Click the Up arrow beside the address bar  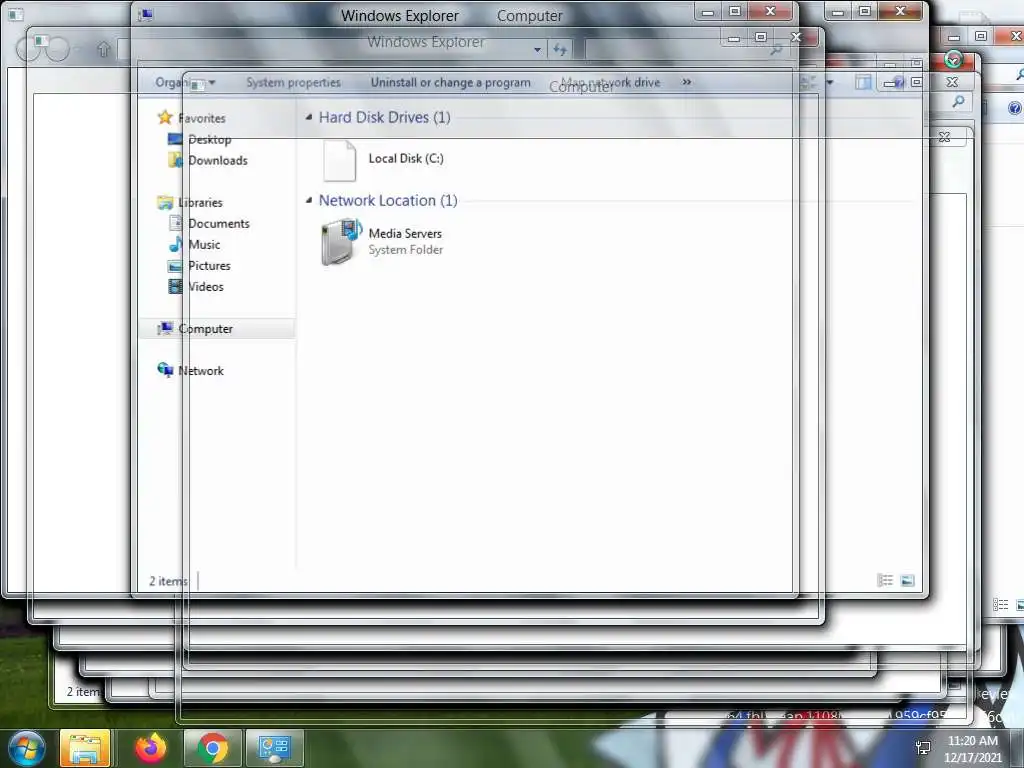tap(103, 49)
